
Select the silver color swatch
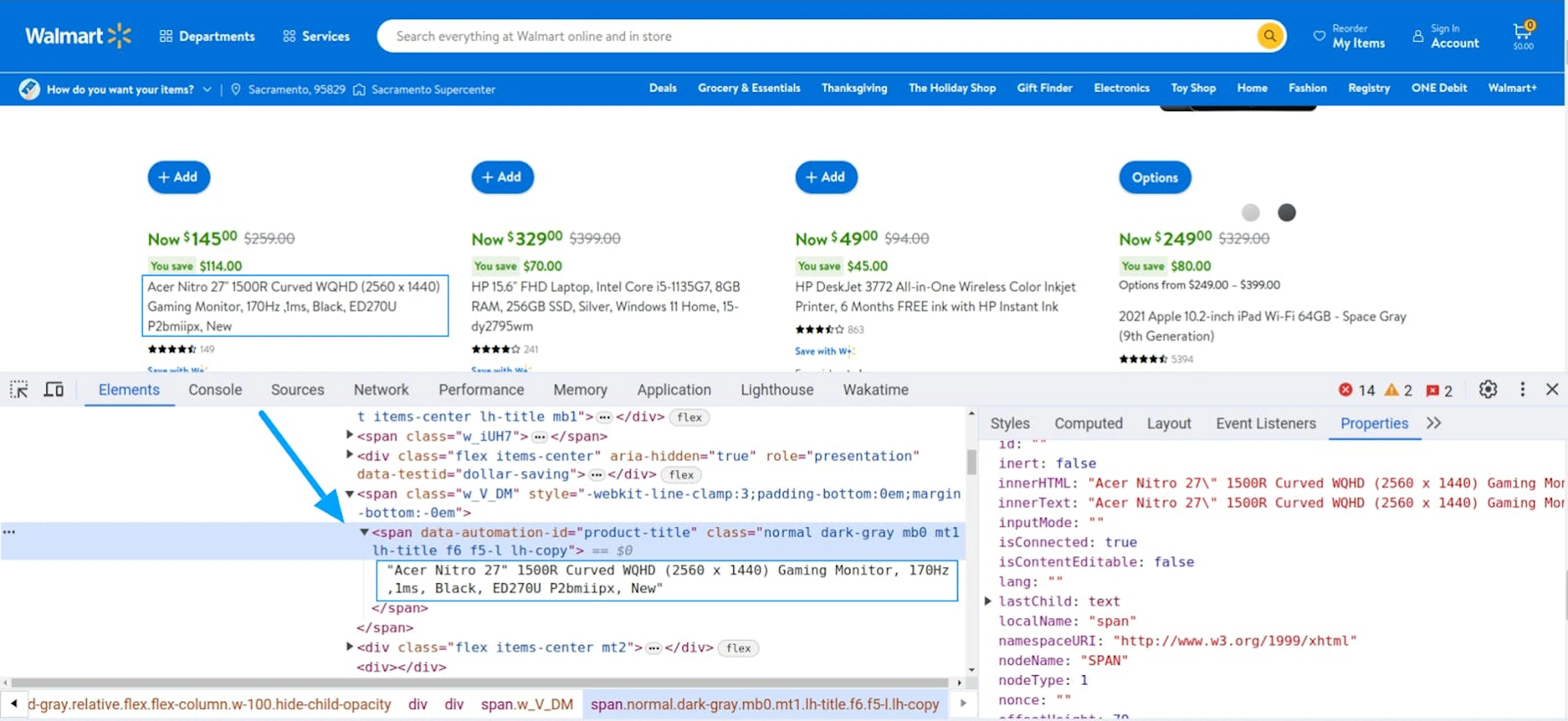click(1250, 212)
